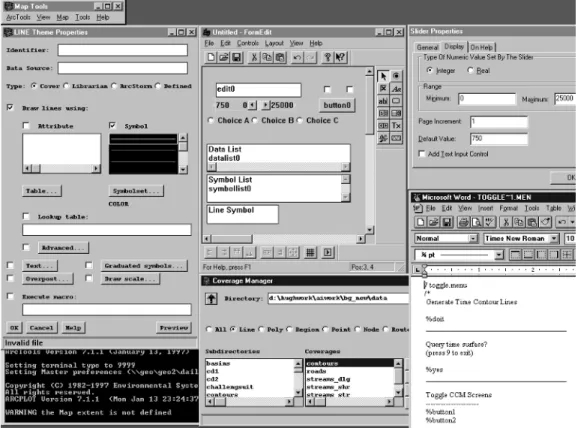Screen dimensions: 578x428
Task: Click Undo arrow in FormEdit toolbar
Action: pos(297,58)
